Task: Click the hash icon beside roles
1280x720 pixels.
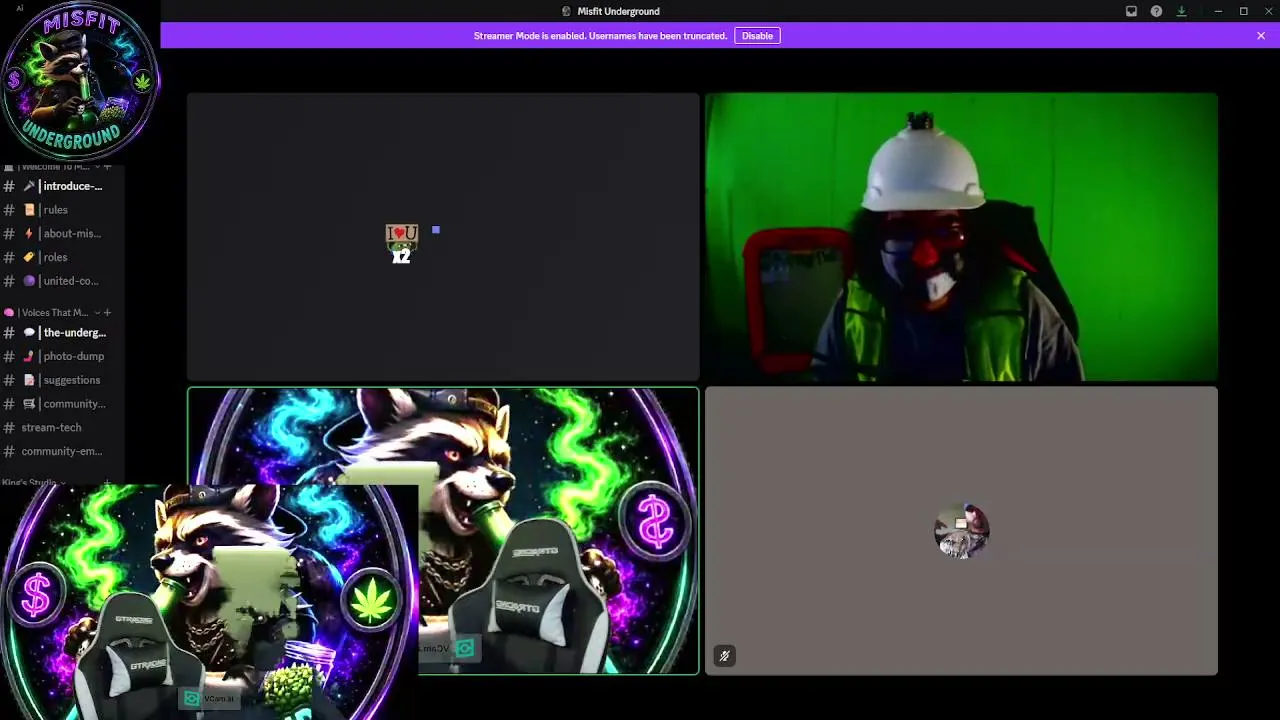Action: pyautogui.click(x=9, y=257)
